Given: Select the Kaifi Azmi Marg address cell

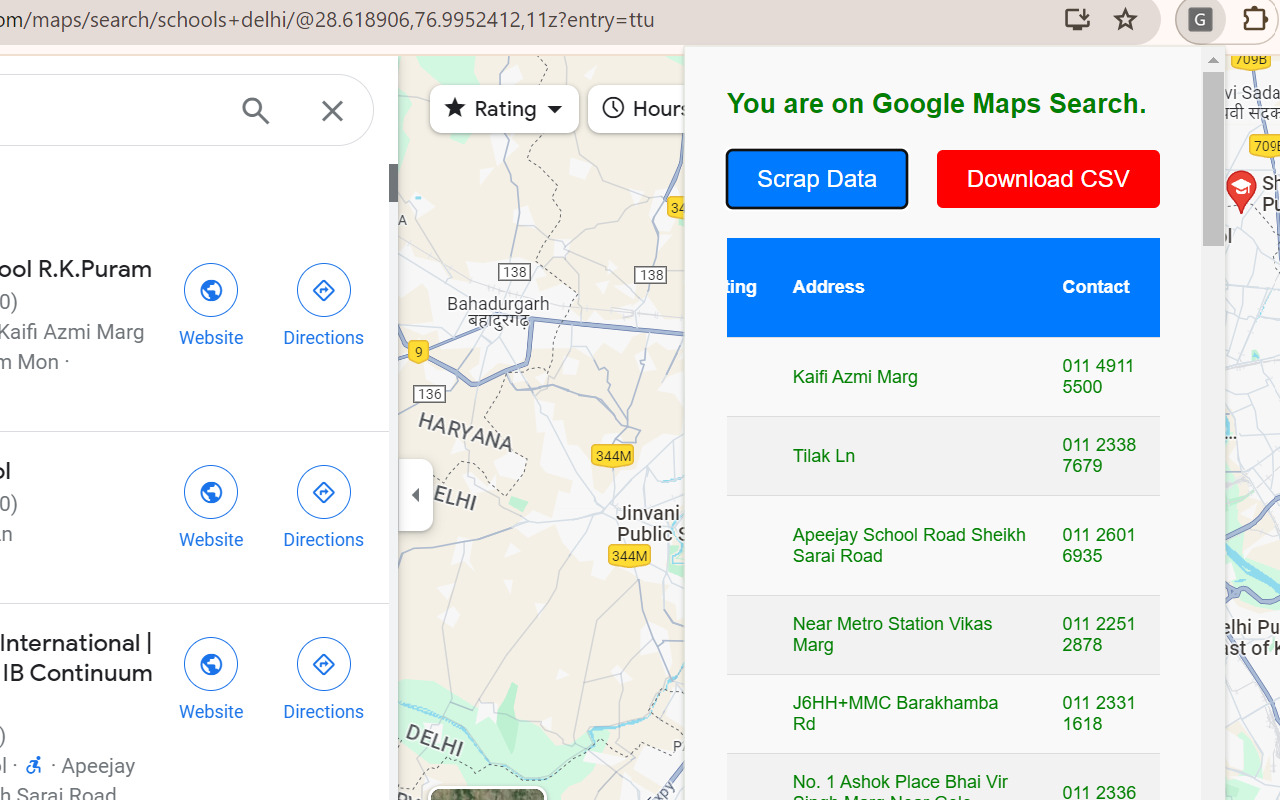Looking at the screenshot, I should point(855,377).
